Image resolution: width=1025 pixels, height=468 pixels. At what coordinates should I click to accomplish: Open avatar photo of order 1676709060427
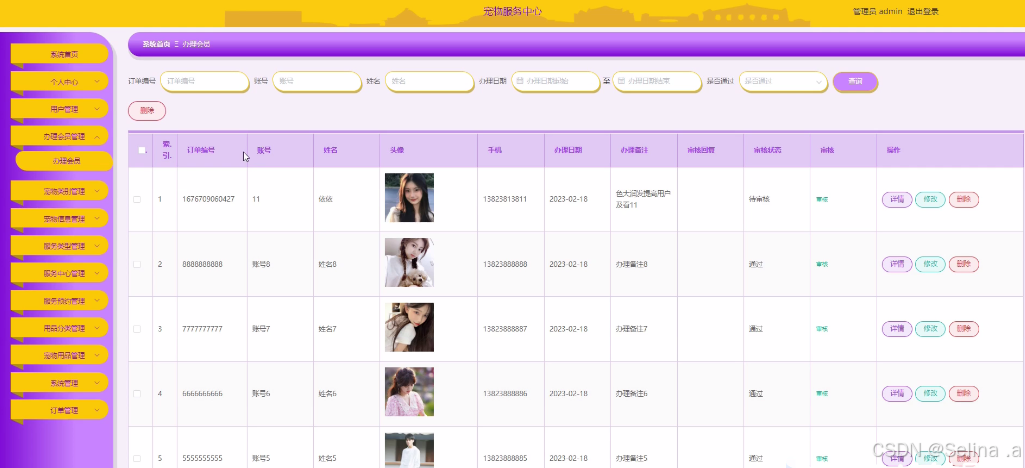click(x=409, y=197)
